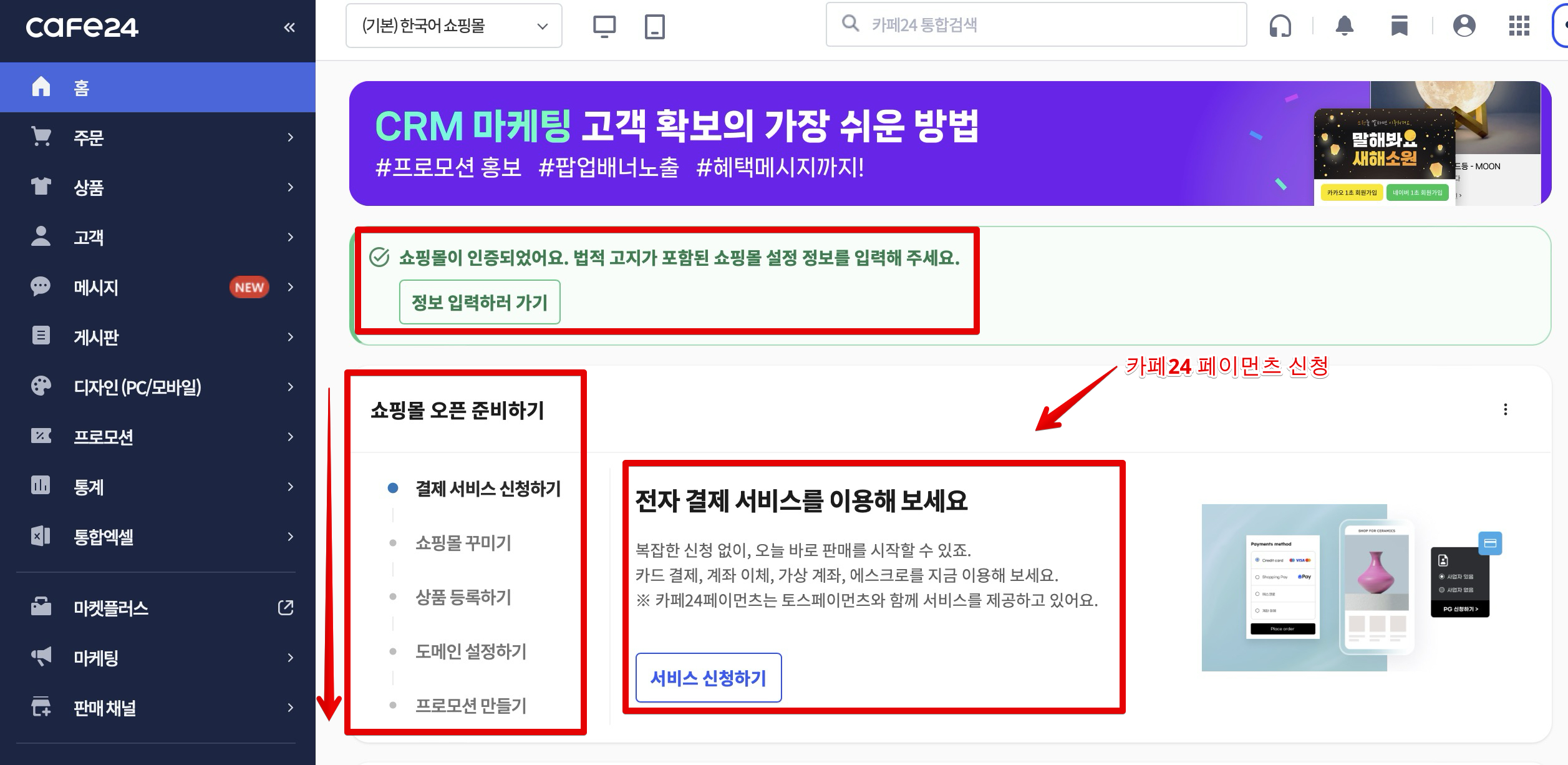Screen dimensions: 1568x765
Task: Select the 쇼핑몰 꾸미기 step
Action: coord(463,543)
